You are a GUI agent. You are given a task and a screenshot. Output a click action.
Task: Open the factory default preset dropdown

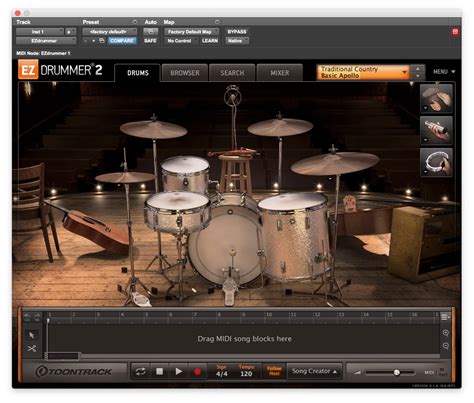click(x=110, y=32)
